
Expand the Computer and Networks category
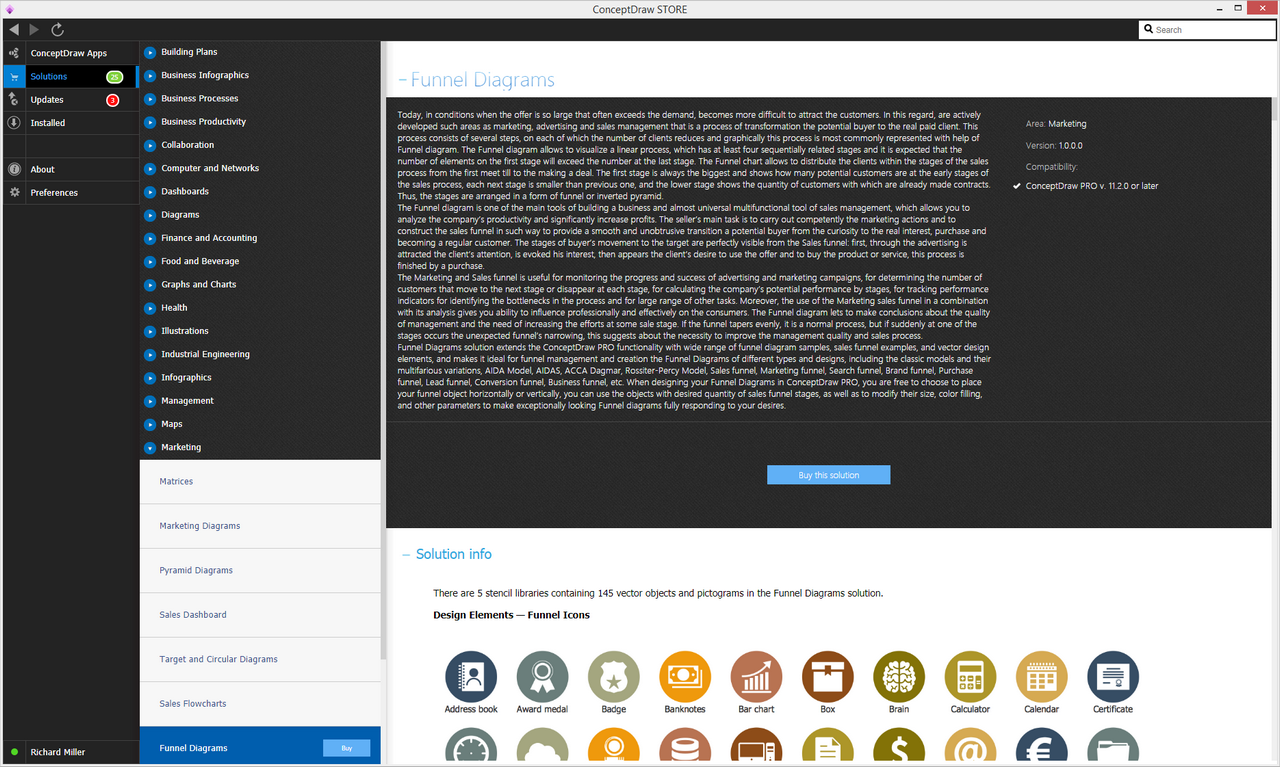pos(150,168)
